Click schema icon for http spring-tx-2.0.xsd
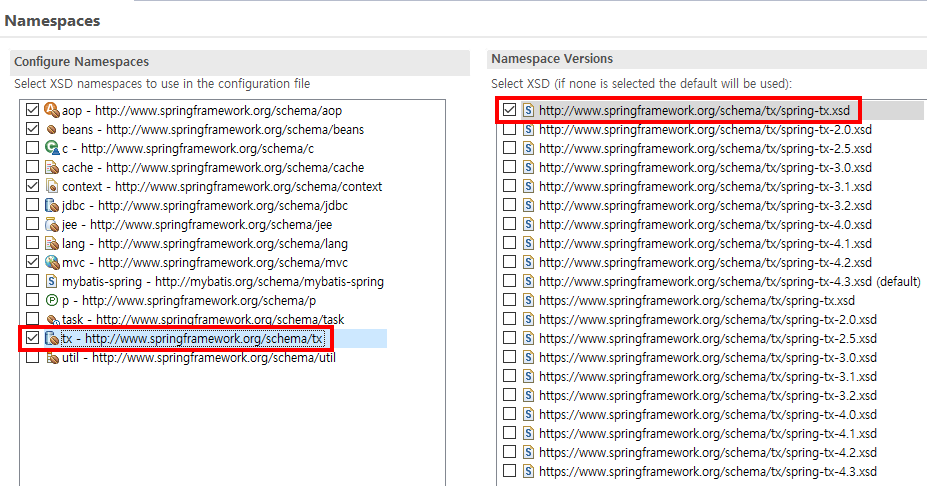927x486 pixels. (529, 129)
